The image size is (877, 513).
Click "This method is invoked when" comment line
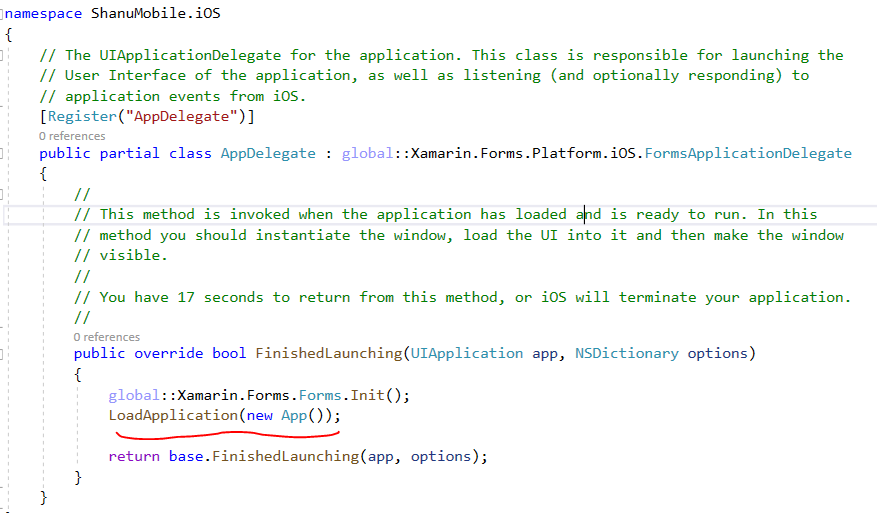pyautogui.click(x=446, y=215)
